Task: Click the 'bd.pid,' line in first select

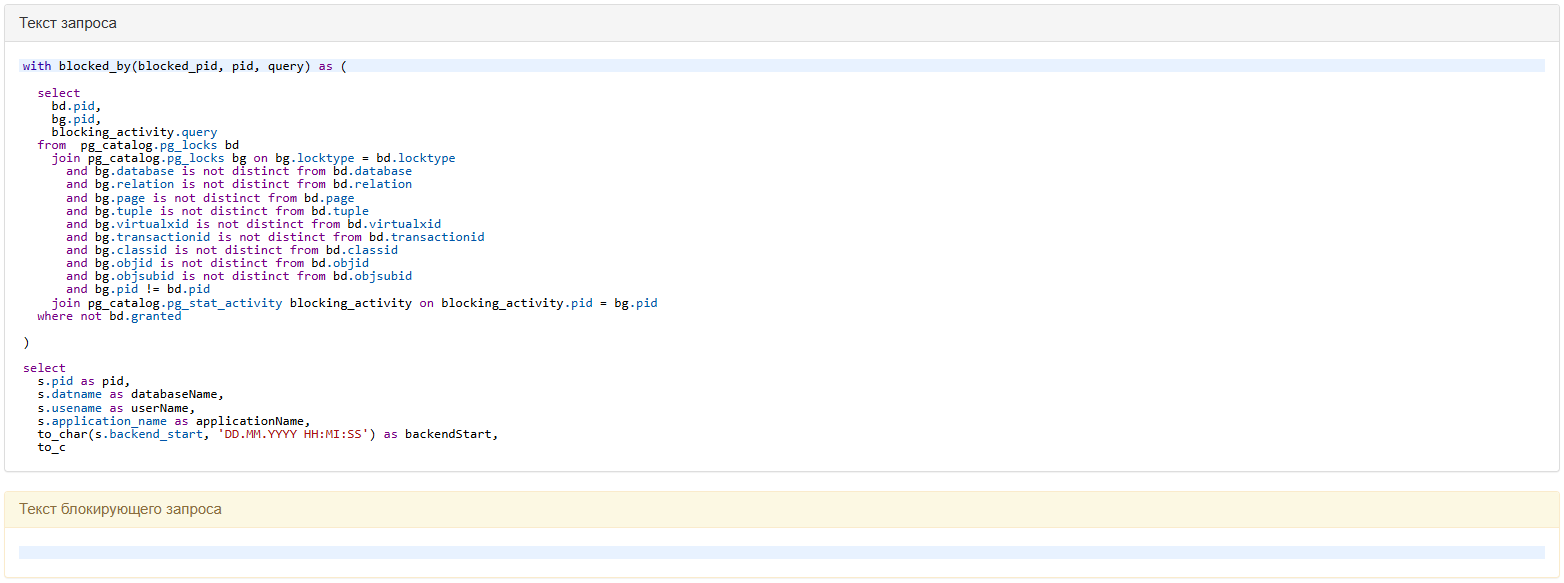Action: point(77,105)
